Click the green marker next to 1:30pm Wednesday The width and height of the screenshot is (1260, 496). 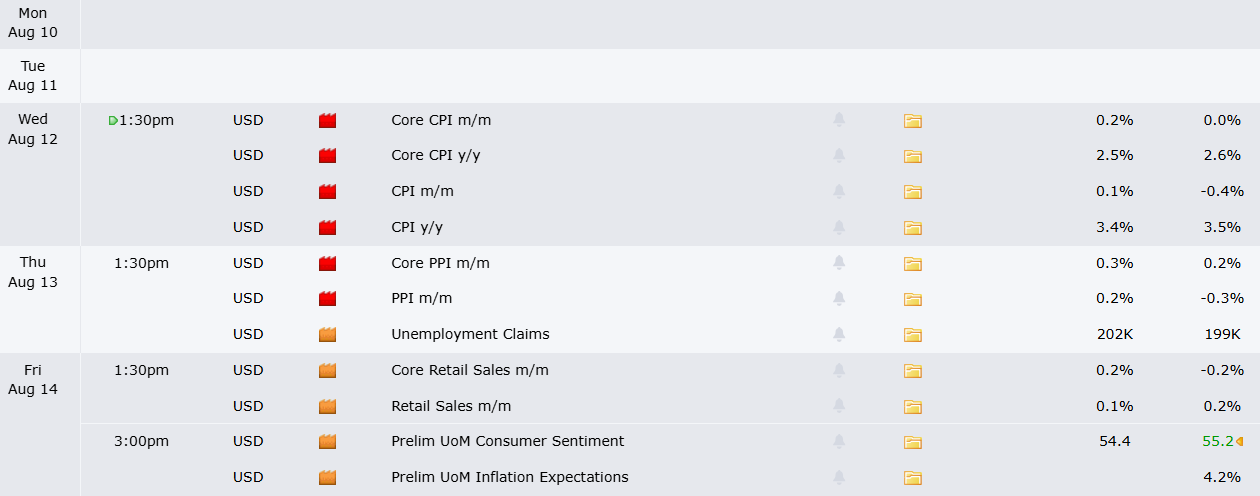click(x=113, y=121)
